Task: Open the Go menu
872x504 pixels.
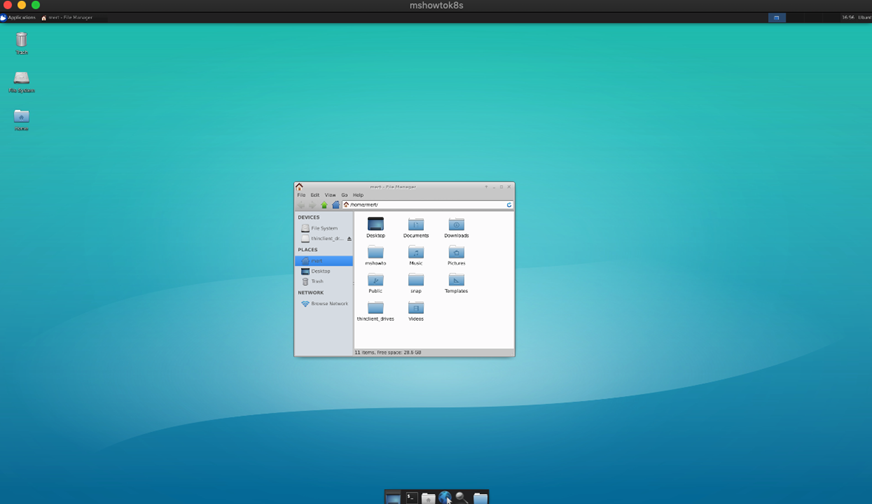Action: click(344, 195)
